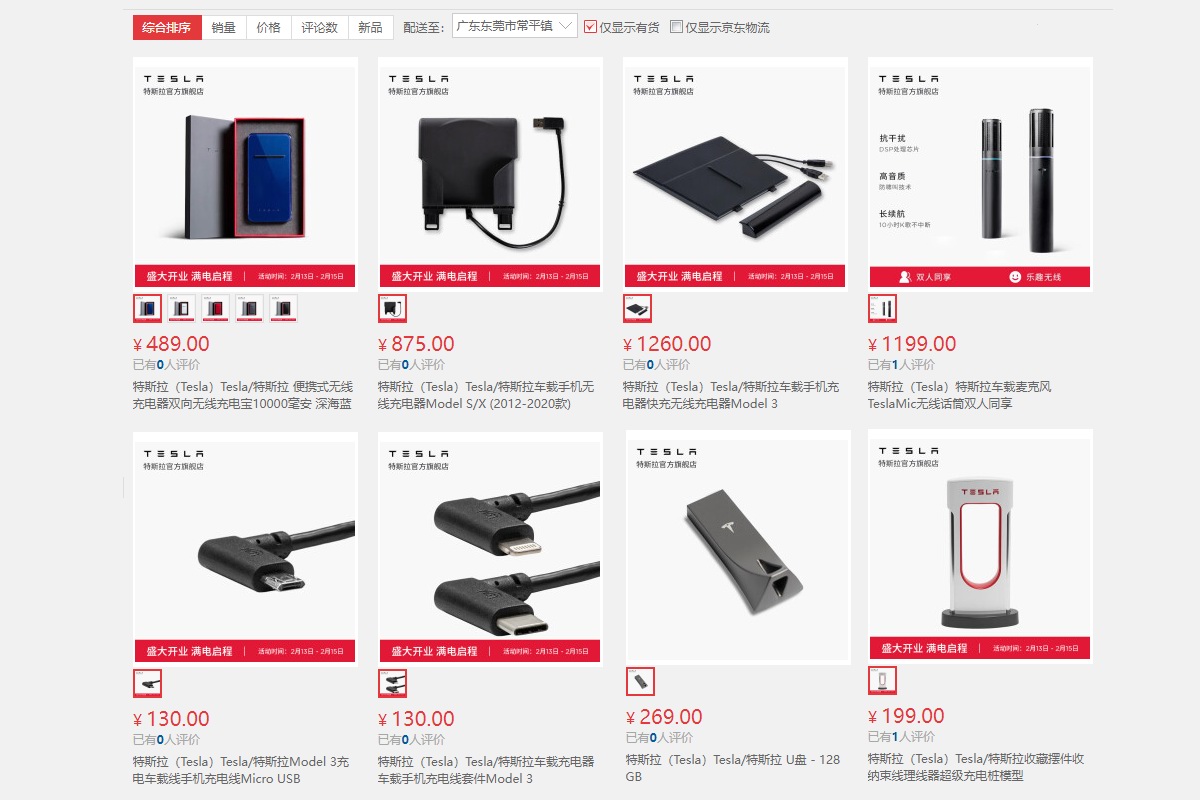Select the 新品 sorting tab
The width and height of the screenshot is (1200, 800).
(370, 27)
